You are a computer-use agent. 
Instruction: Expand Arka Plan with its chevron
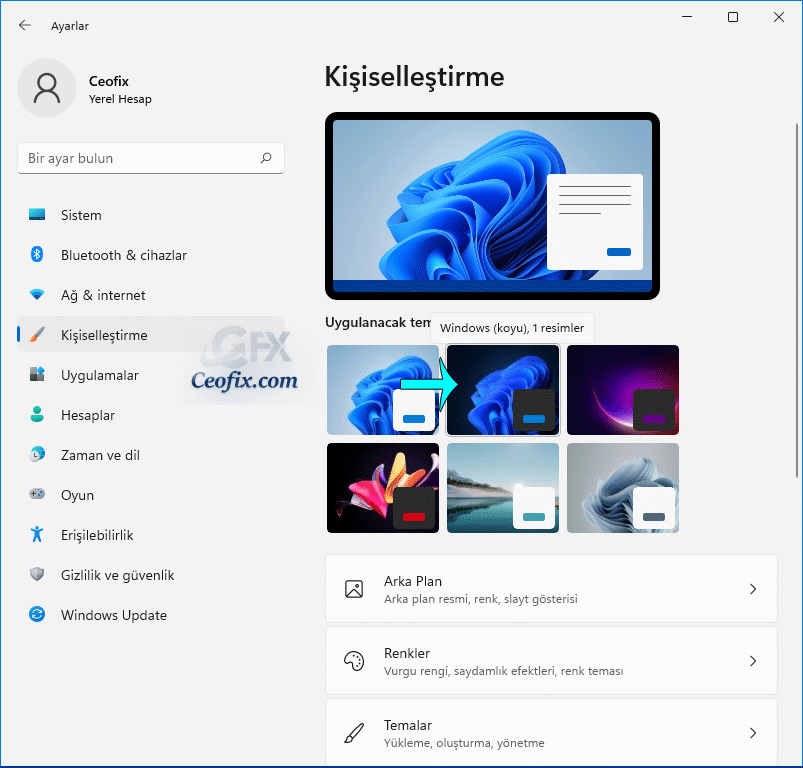coord(753,589)
